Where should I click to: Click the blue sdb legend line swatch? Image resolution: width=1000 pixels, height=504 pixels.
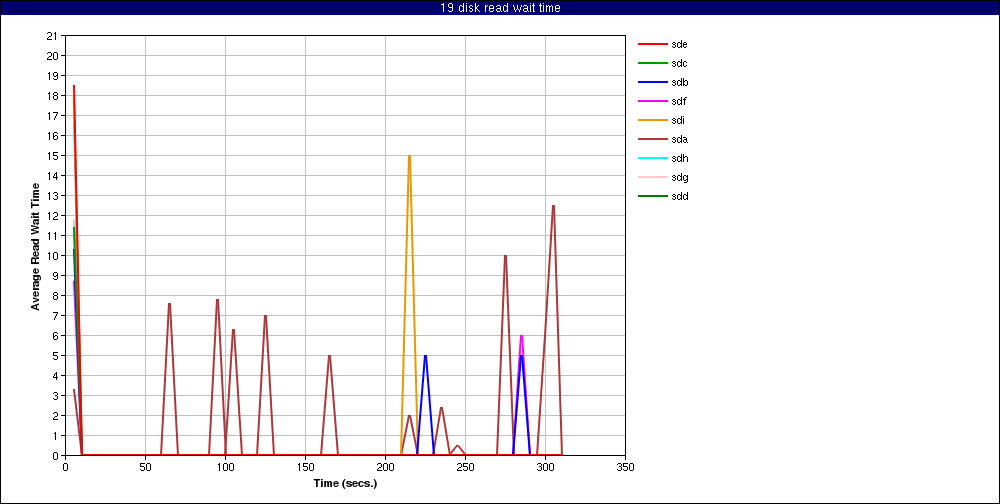click(x=652, y=82)
